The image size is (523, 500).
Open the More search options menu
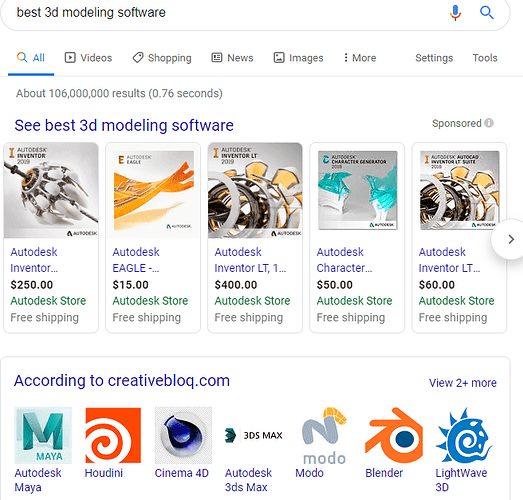click(x=360, y=58)
